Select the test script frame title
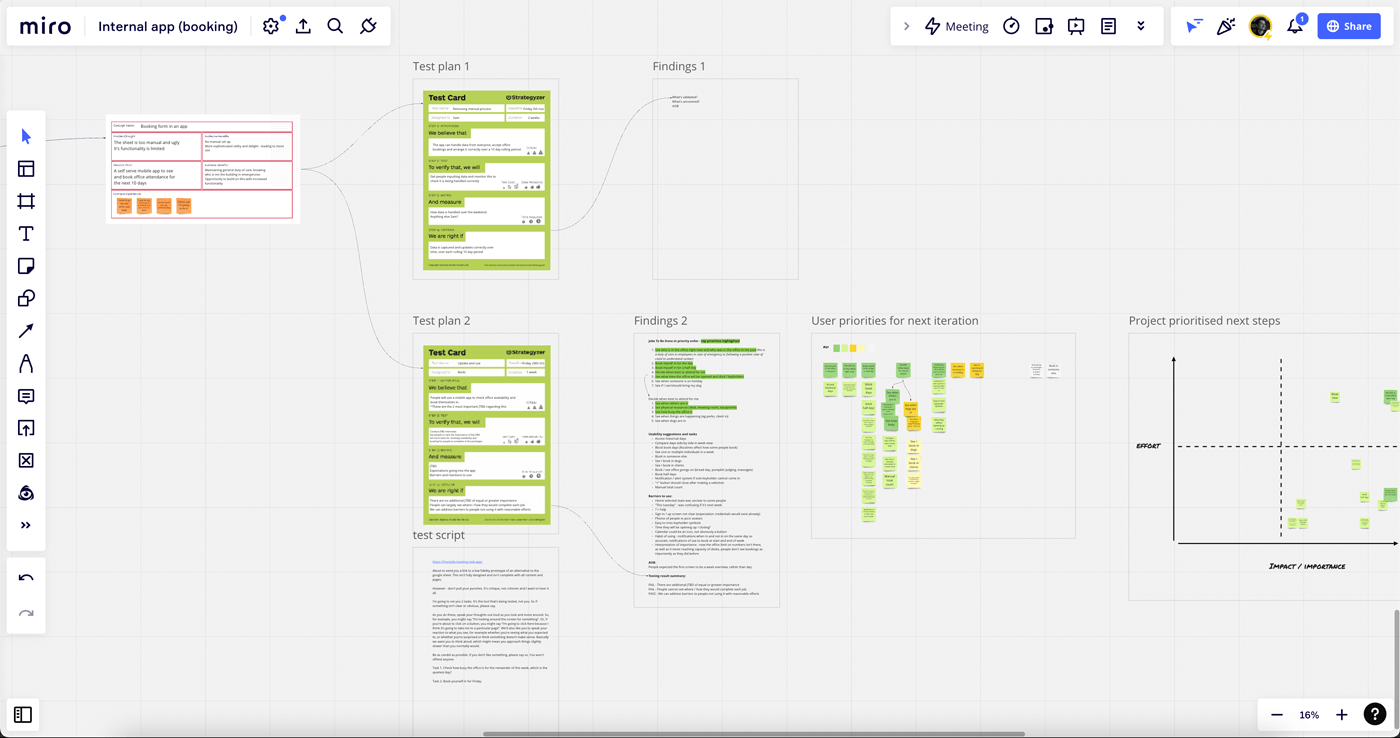 point(439,536)
